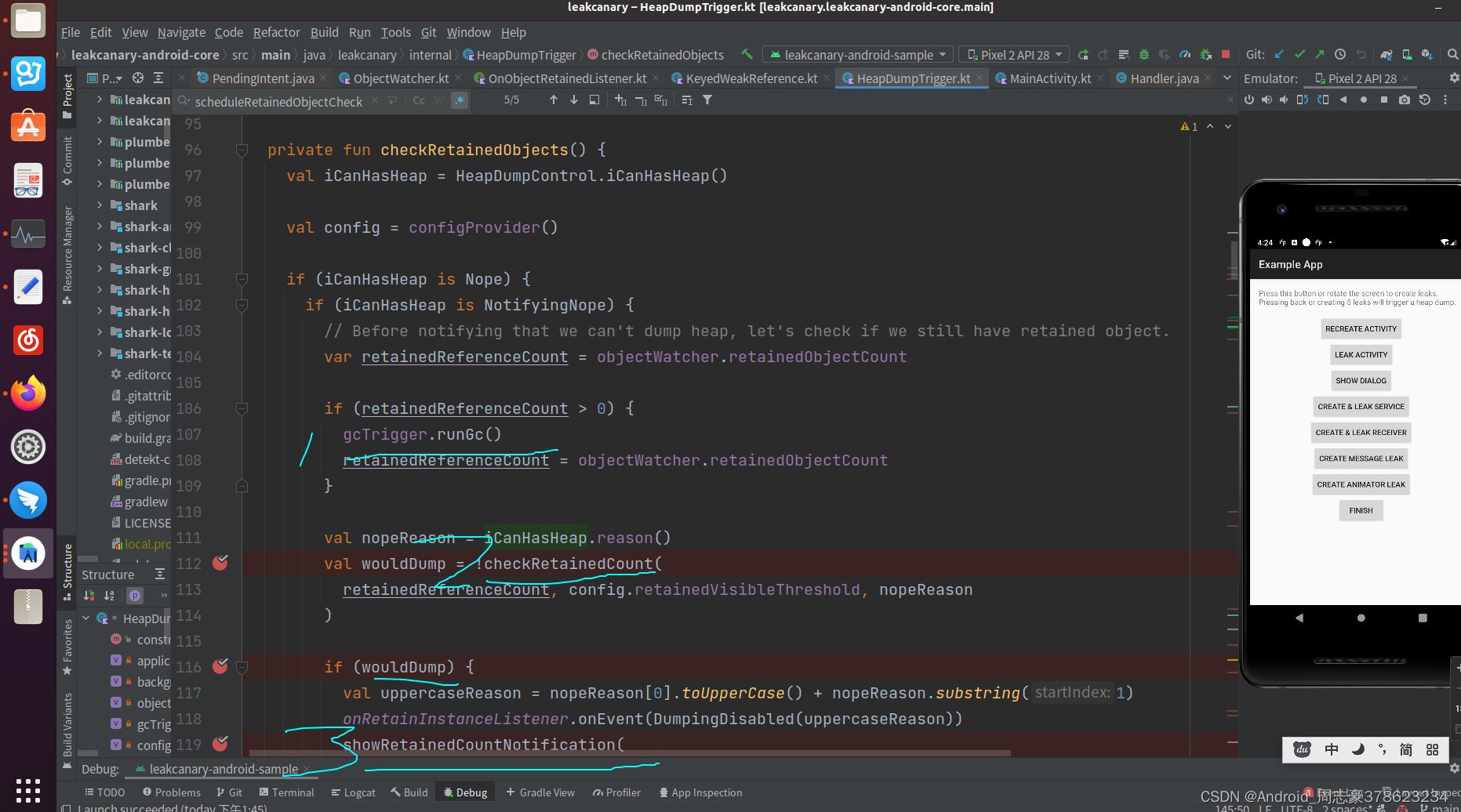1461x812 pixels.
Task: Open Ubuntu Software from the dock
Action: pyautogui.click(x=28, y=126)
